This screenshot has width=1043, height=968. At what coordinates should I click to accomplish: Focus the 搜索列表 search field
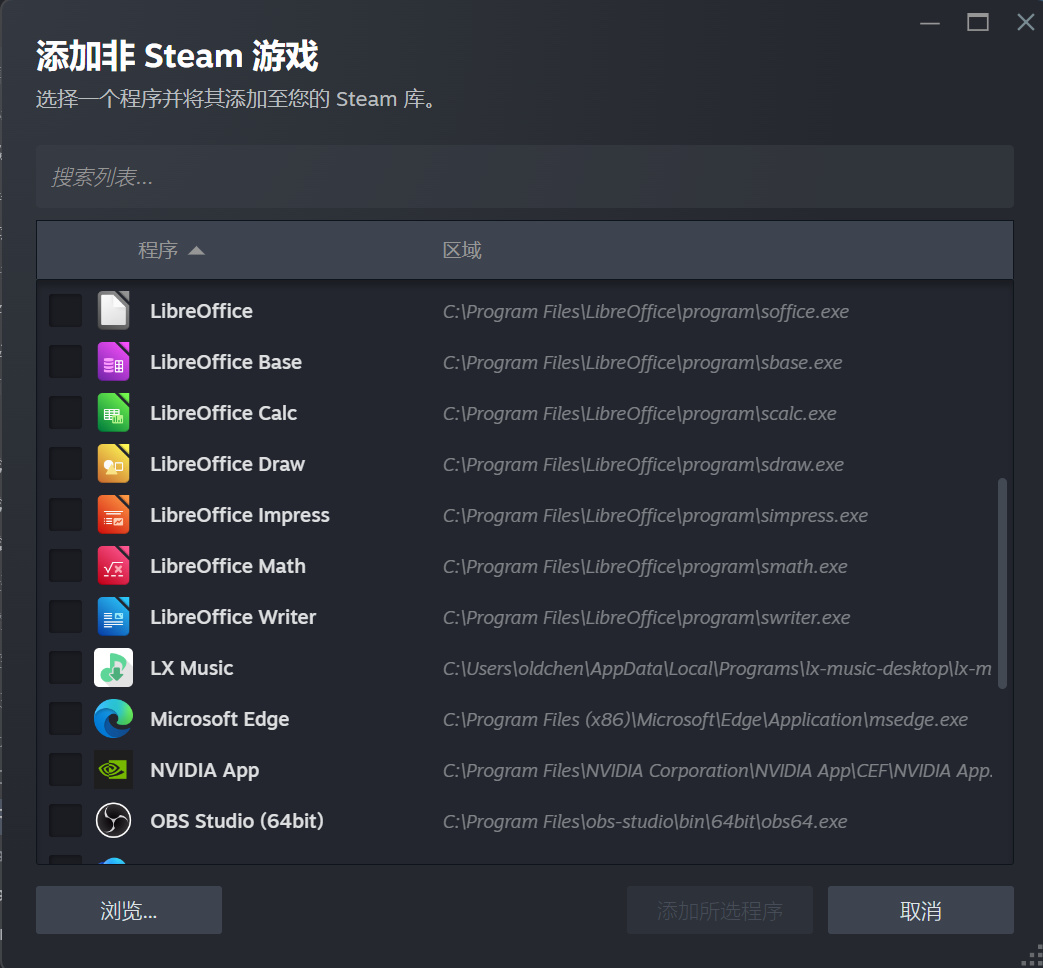pyautogui.click(x=525, y=176)
